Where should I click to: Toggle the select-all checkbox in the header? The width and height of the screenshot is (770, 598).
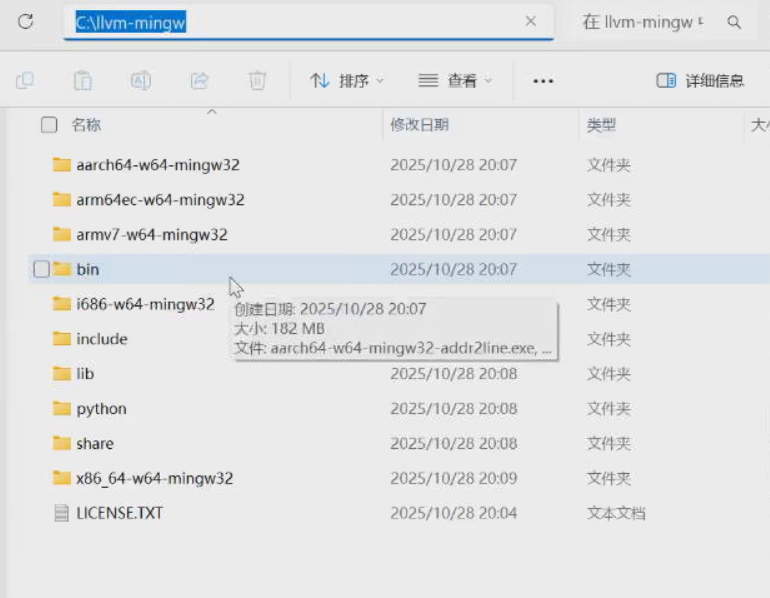[x=48, y=125]
